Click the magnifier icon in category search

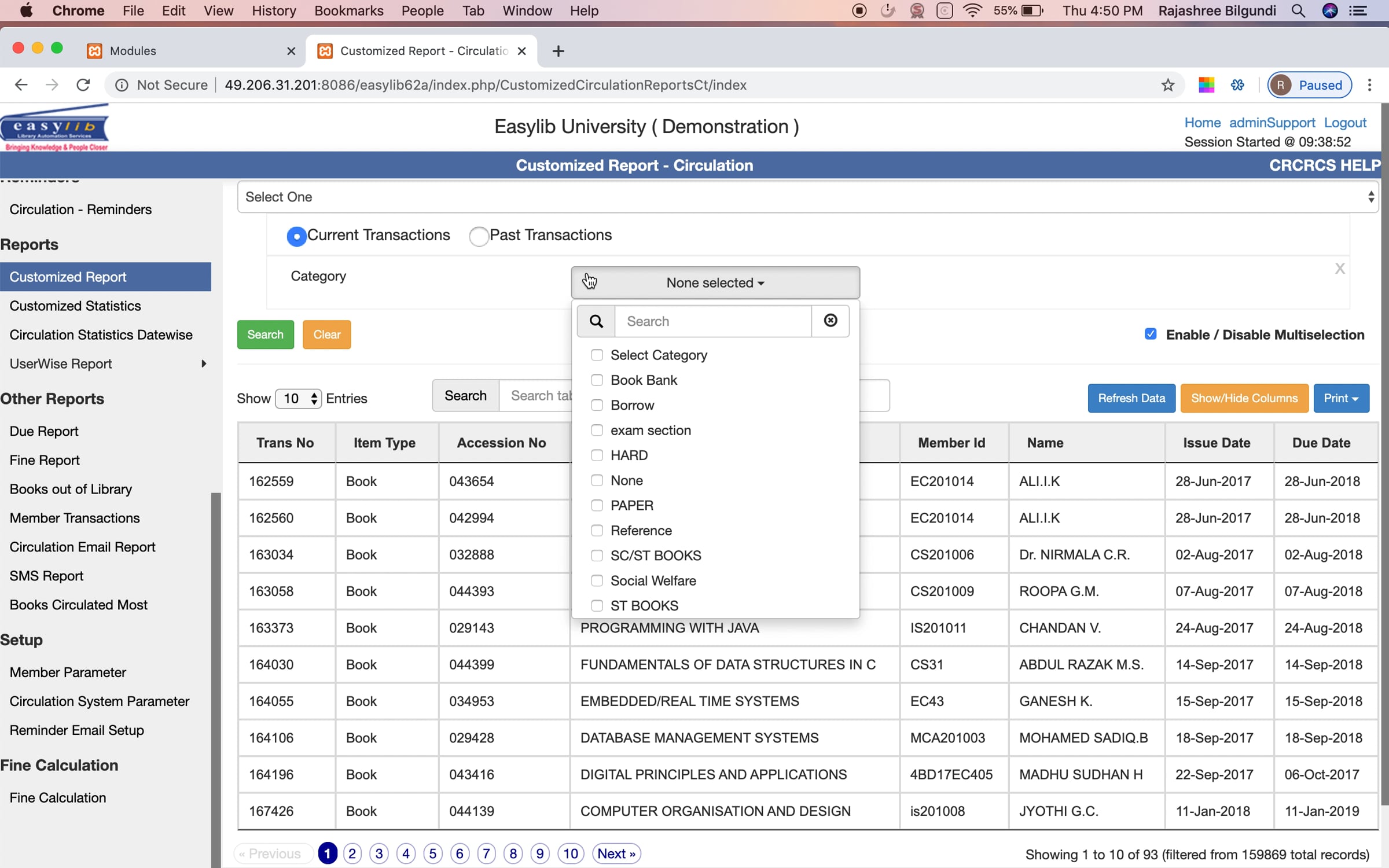click(596, 321)
